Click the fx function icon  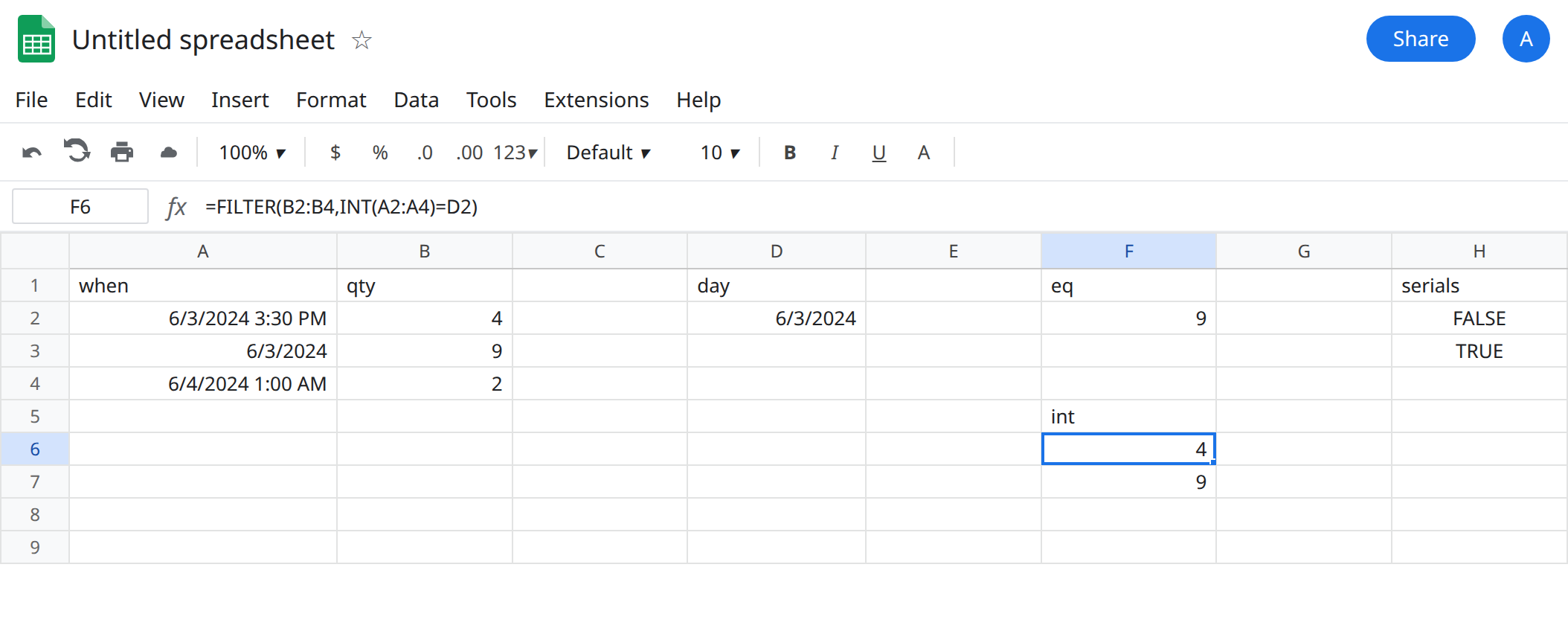click(176, 207)
